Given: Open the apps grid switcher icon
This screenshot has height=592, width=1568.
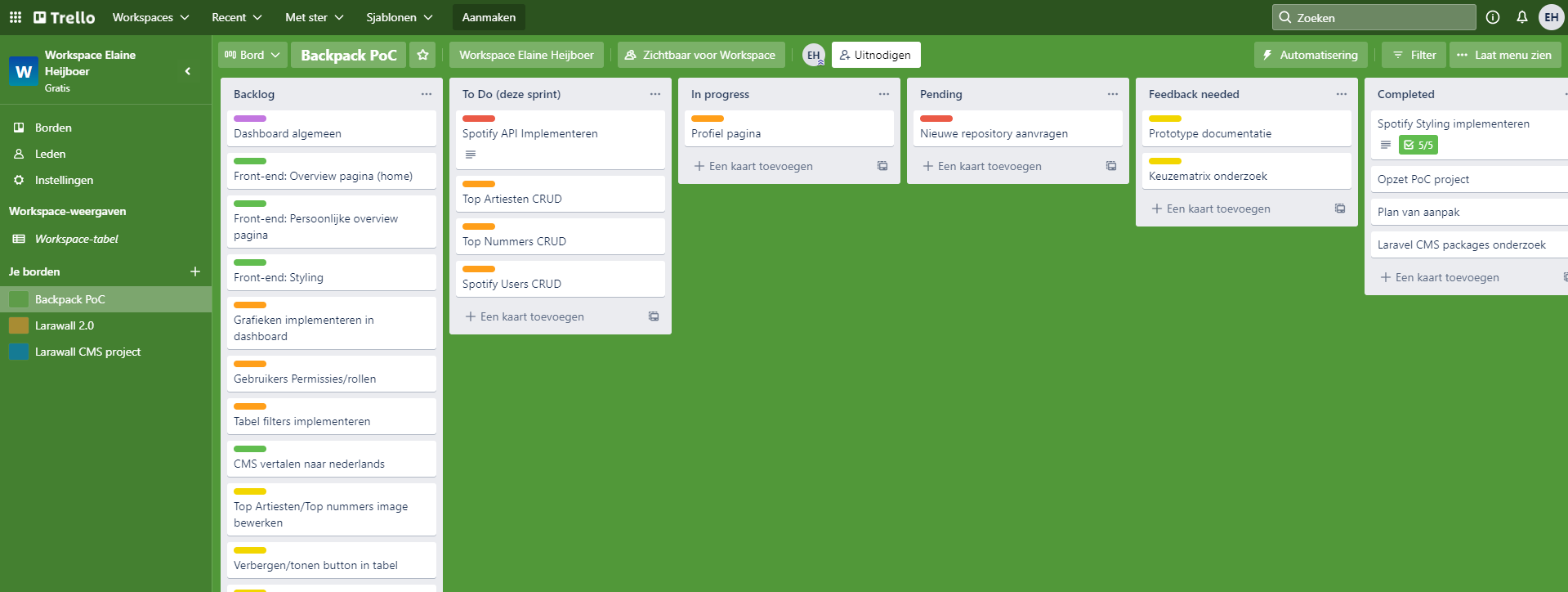Looking at the screenshot, I should tap(16, 17).
